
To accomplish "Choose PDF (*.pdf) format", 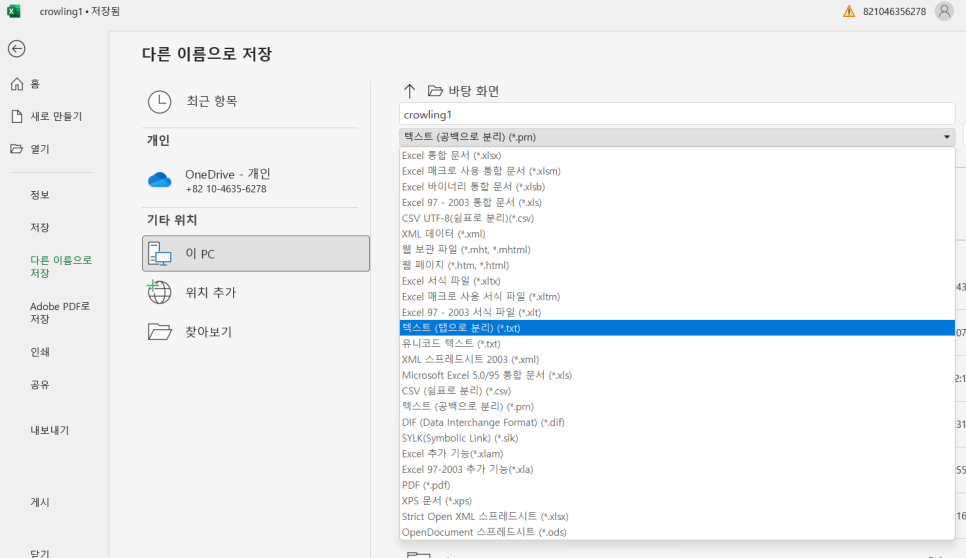I will point(677,485).
